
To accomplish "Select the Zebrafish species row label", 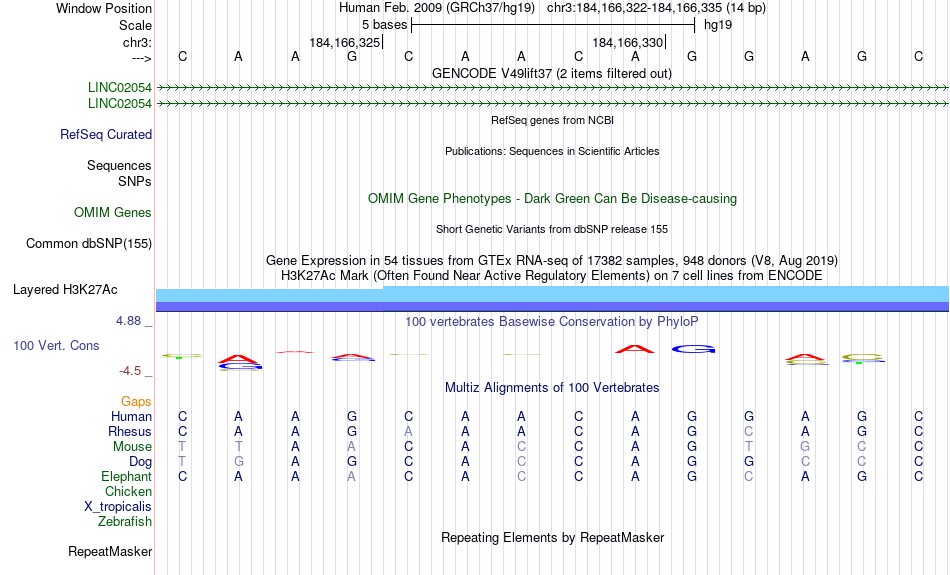I will click(x=125, y=522).
